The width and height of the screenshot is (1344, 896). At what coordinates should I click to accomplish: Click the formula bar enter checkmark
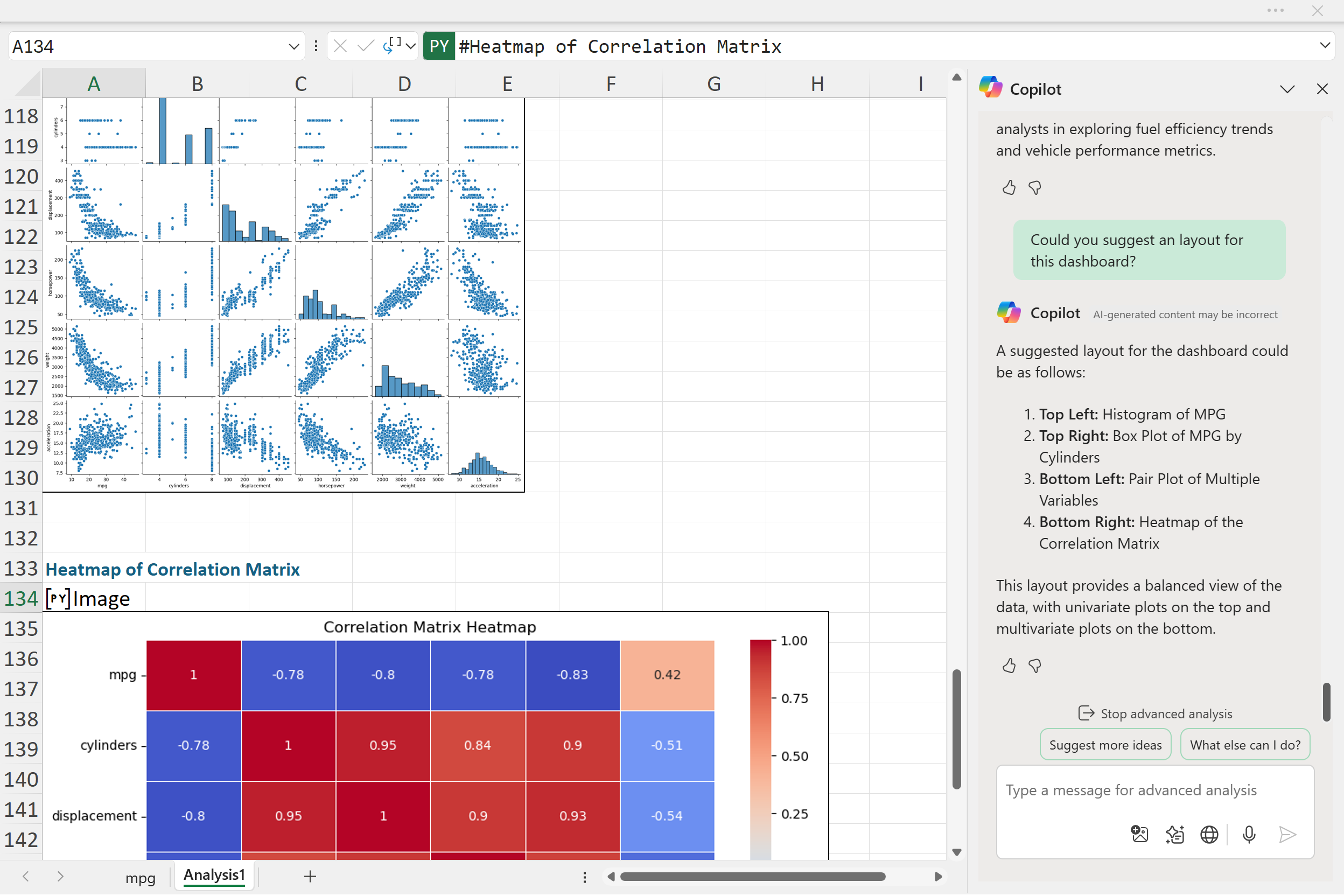(x=365, y=46)
